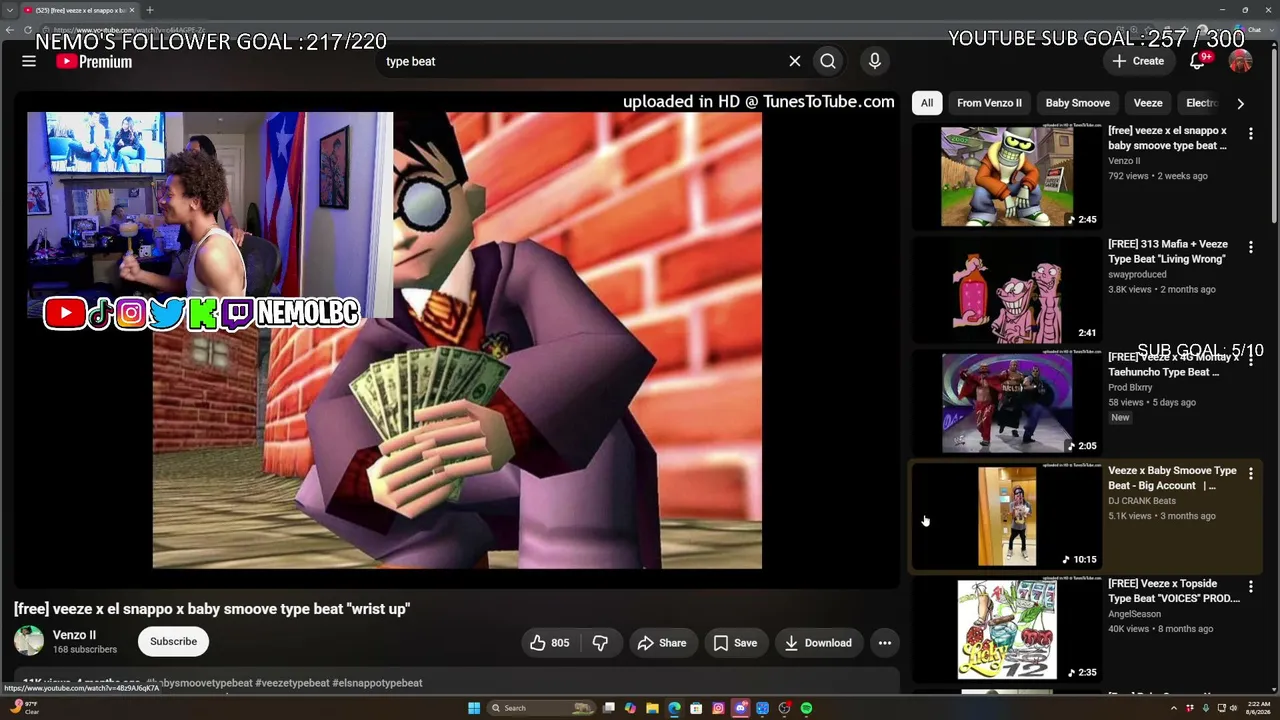Image resolution: width=1280 pixels, height=720 pixels.
Task: Save the video to a playlist
Action: [735, 643]
